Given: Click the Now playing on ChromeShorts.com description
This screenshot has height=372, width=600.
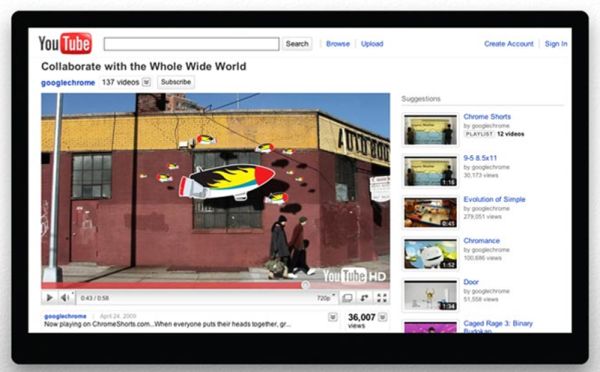Looking at the screenshot, I should [x=167, y=324].
